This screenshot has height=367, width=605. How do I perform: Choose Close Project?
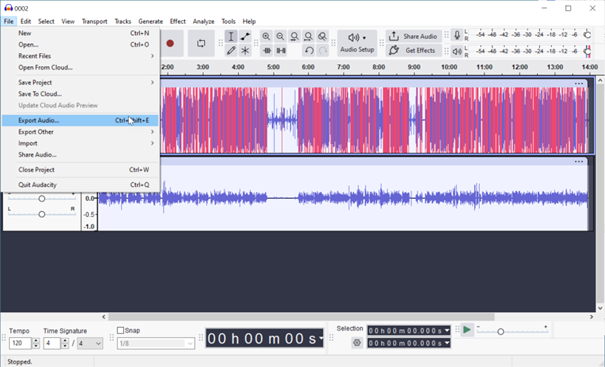[x=80, y=170]
